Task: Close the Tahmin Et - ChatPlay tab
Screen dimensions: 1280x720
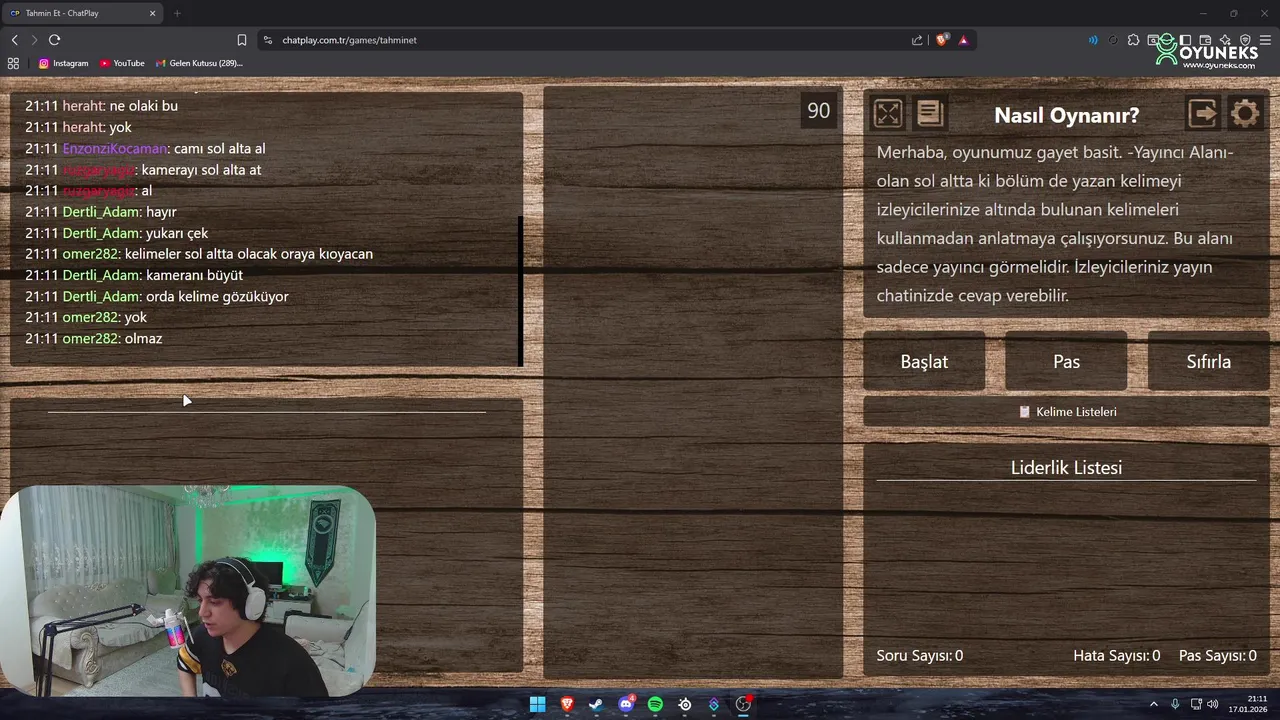Action: point(153,13)
